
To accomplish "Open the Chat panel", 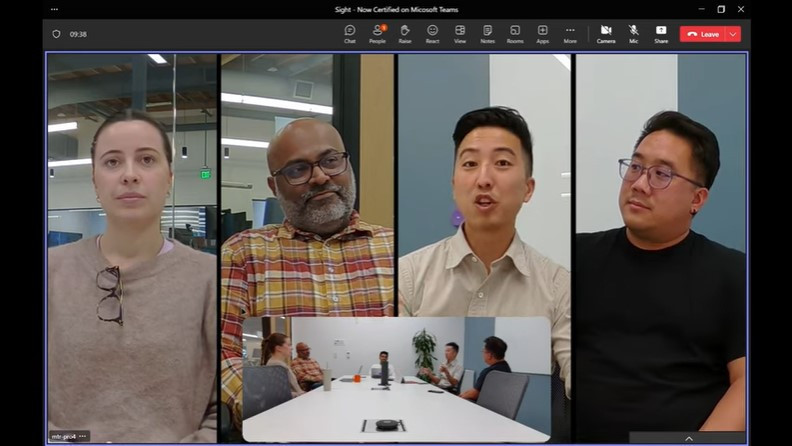I will pos(350,33).
